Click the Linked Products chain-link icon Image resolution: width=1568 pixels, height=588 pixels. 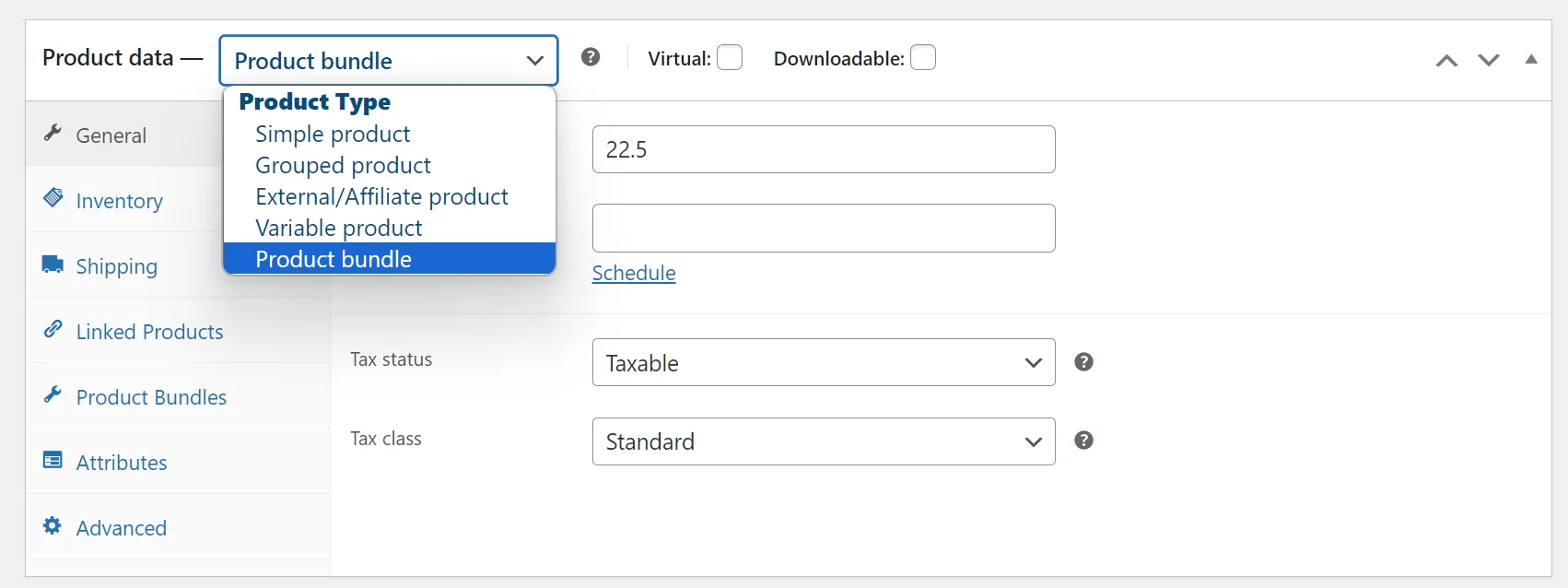pyautogui.click(x=53, y=329)
